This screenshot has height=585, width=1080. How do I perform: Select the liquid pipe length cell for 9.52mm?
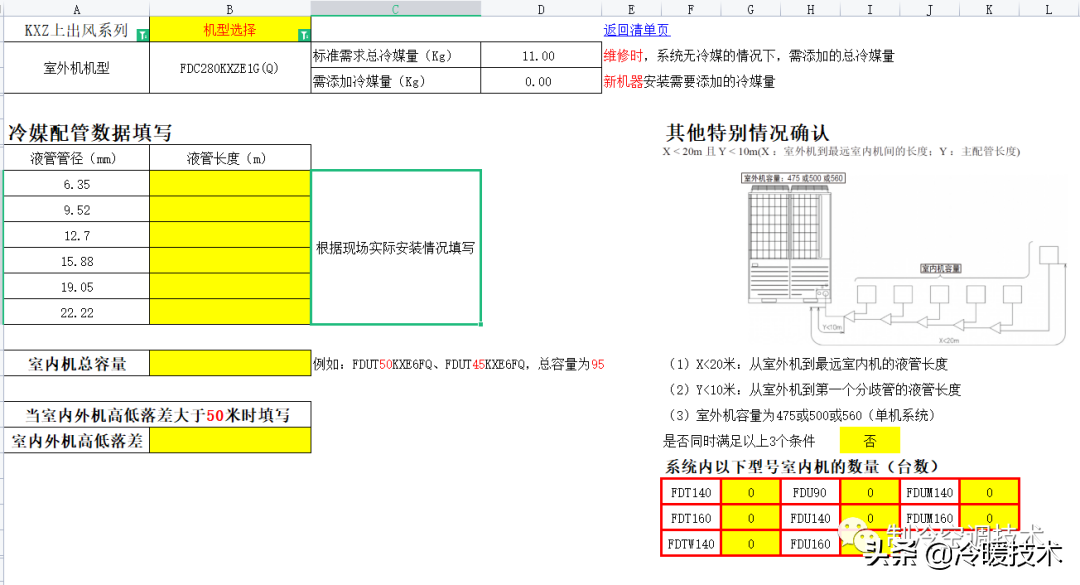click(x=228, y=209)
